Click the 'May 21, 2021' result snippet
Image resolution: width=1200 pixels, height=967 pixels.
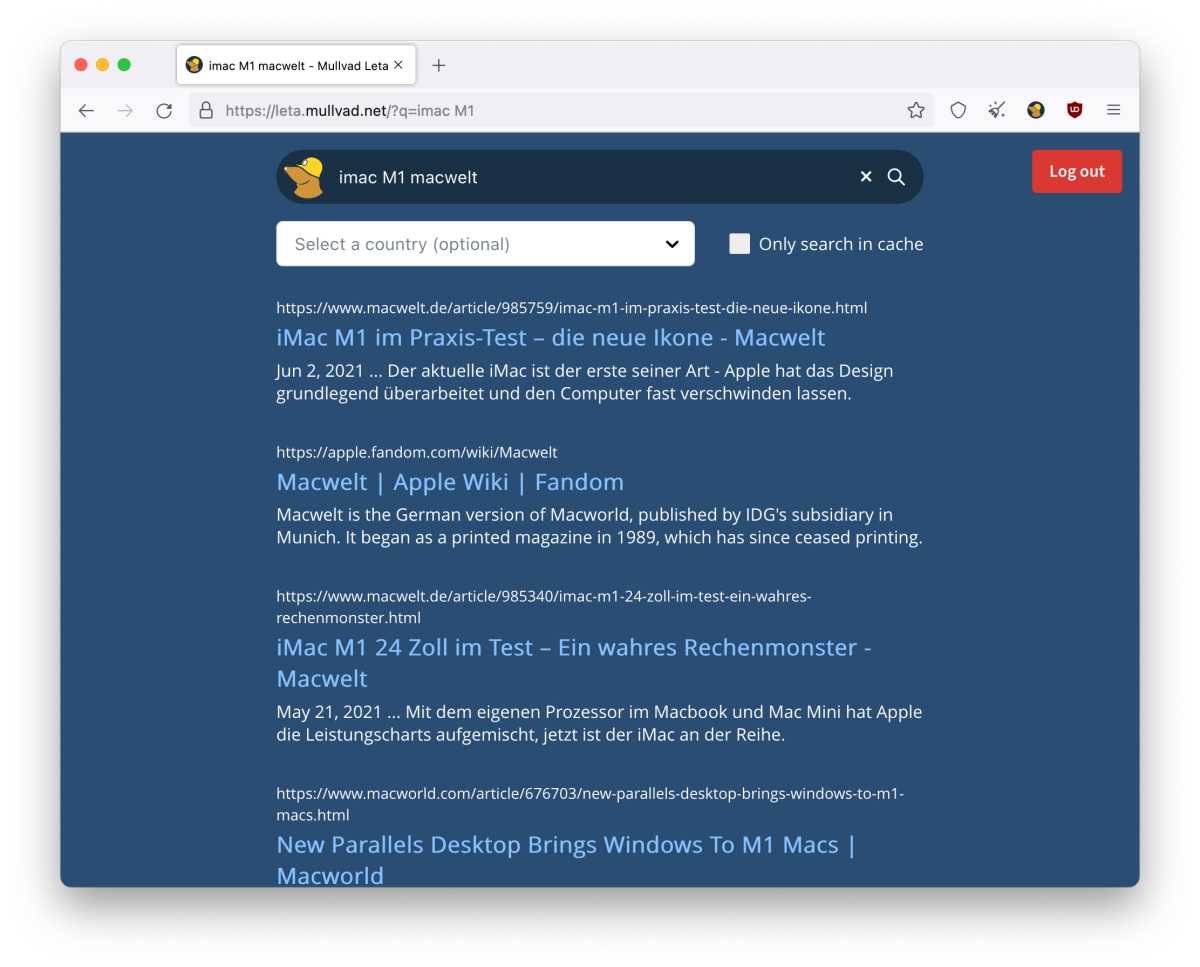599,724
